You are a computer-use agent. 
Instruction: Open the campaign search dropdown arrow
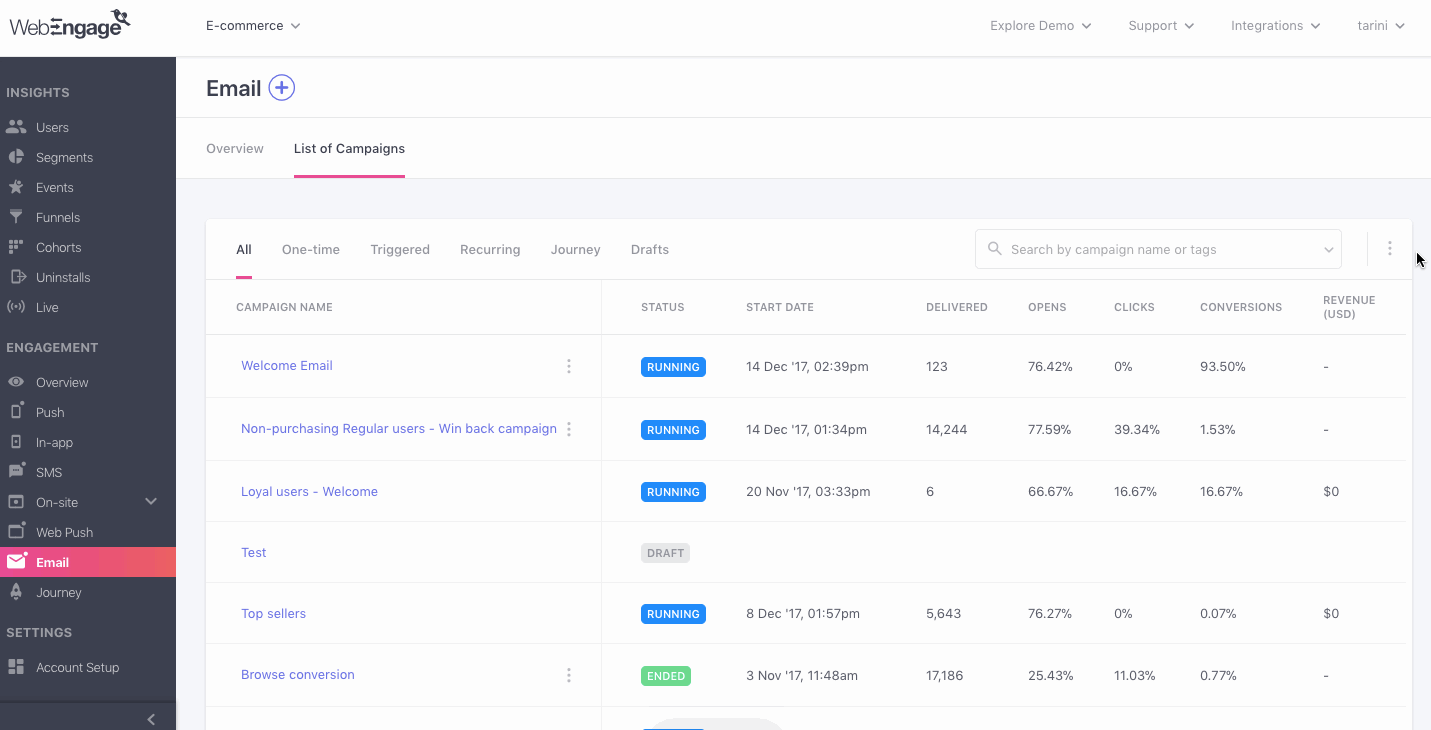(1329, 250)
